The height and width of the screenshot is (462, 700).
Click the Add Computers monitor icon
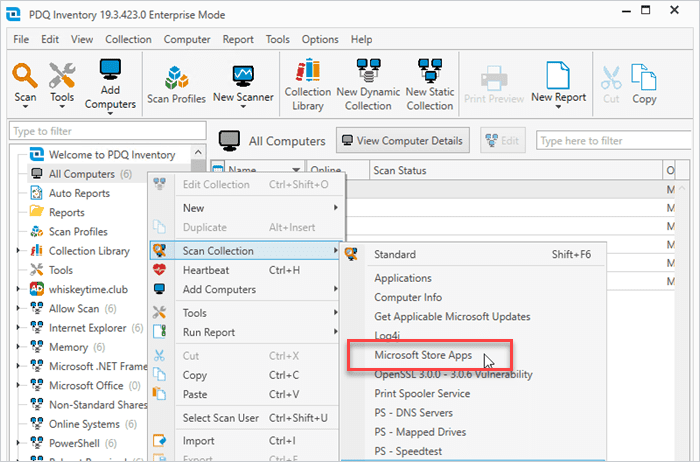pyautogui.click(x=110, y=70)
